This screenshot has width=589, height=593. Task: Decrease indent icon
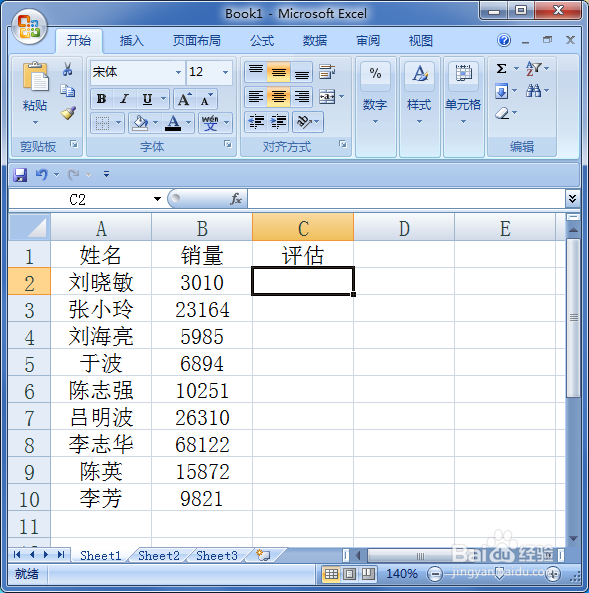coord(256,122)
